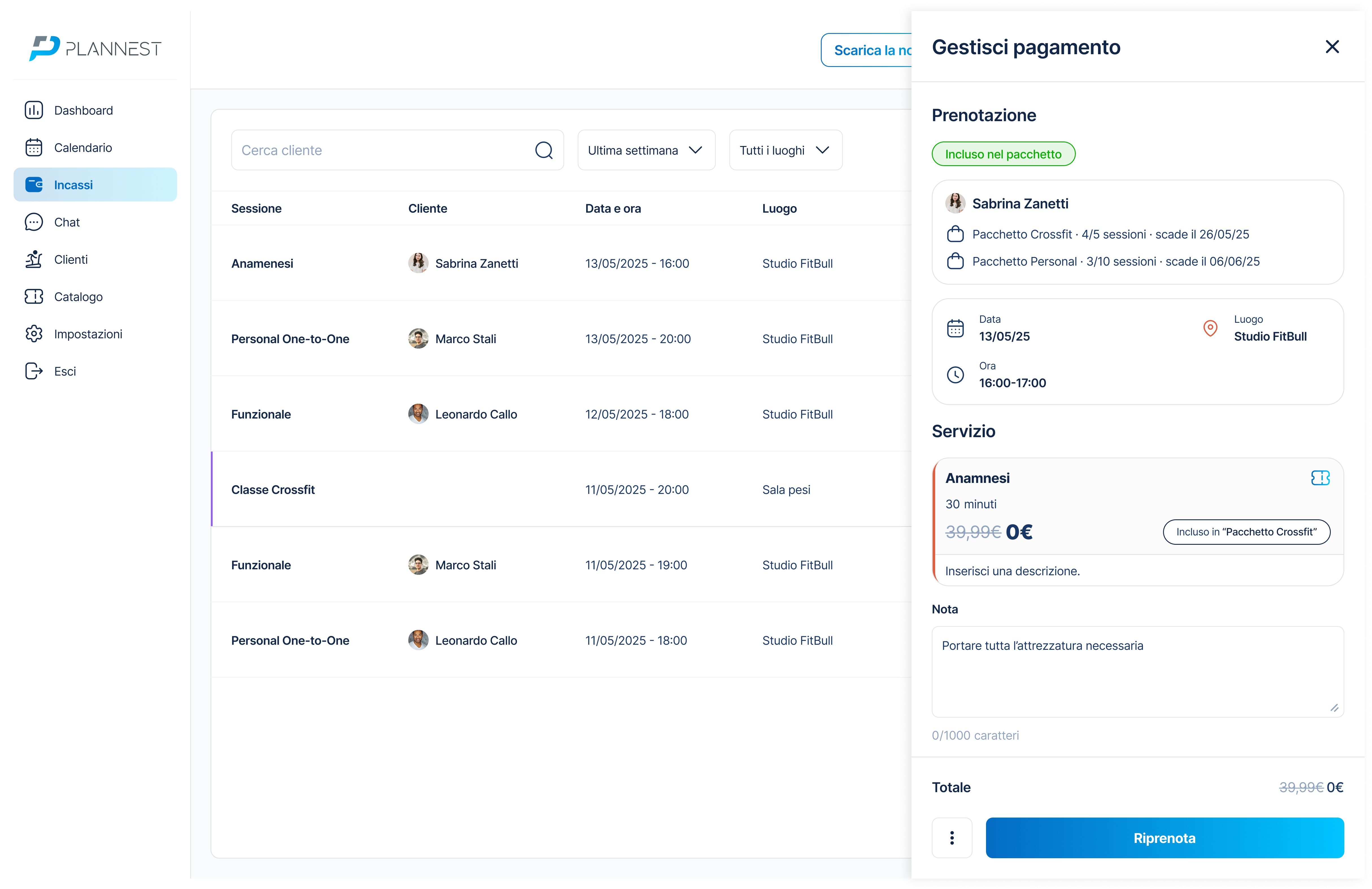Click inside the Nota text area
Screen dimensions: 1372x889
point(1137,672)
